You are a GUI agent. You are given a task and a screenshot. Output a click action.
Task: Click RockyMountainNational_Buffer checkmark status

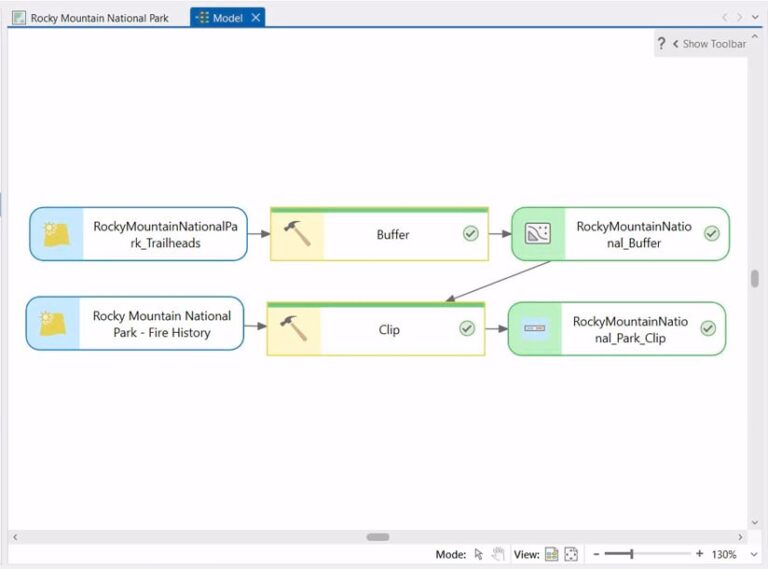(712, 234)
